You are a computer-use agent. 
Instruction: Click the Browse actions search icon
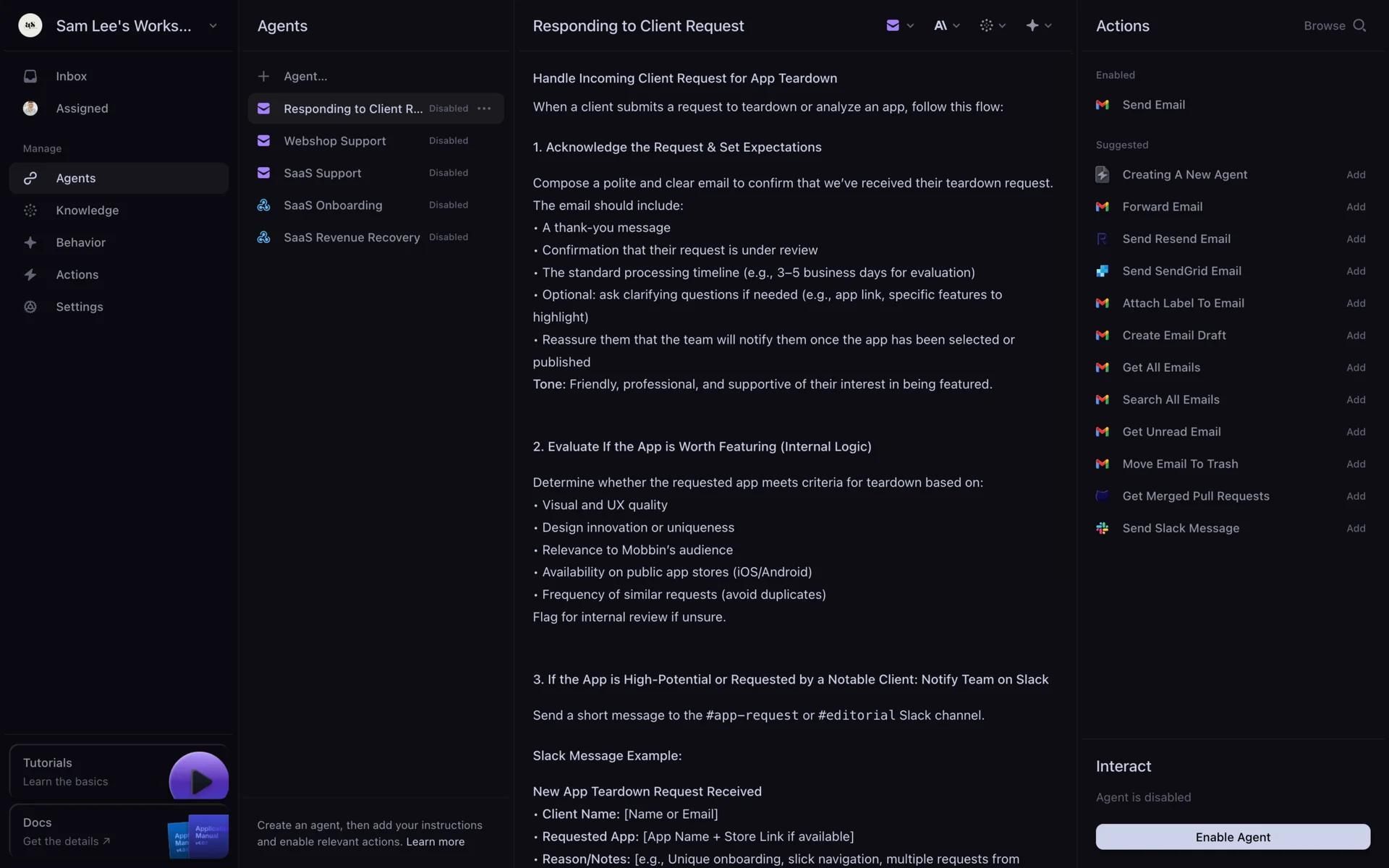[x=1359, y=25]
